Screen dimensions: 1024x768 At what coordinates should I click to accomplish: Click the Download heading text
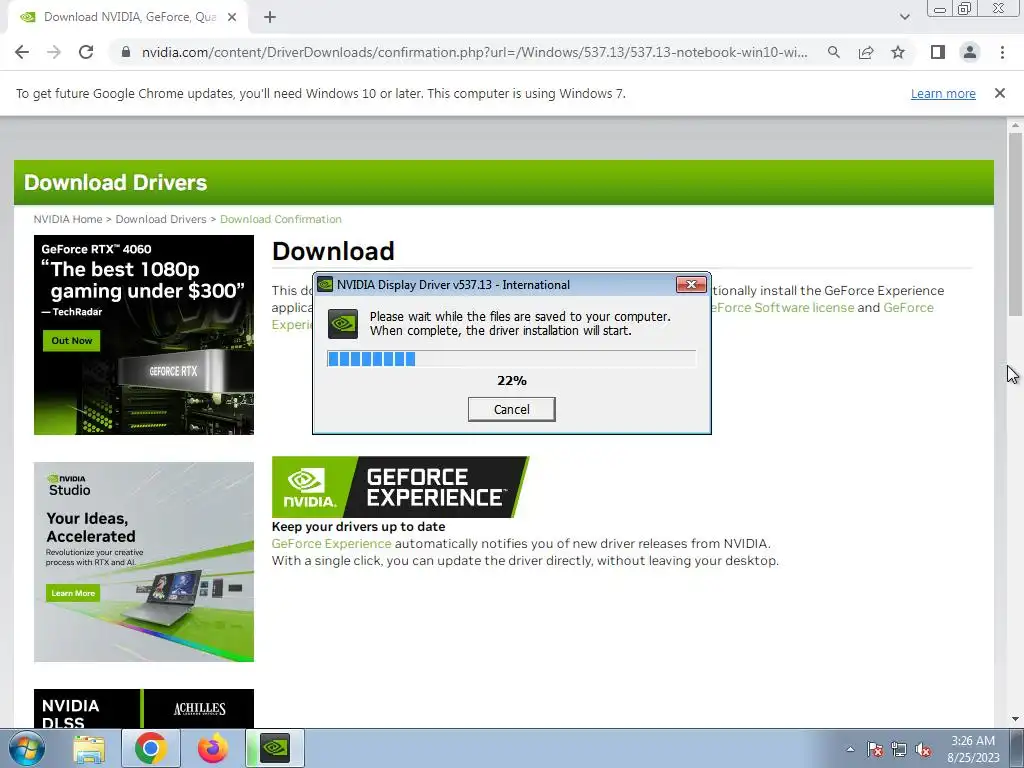point(333,251)
